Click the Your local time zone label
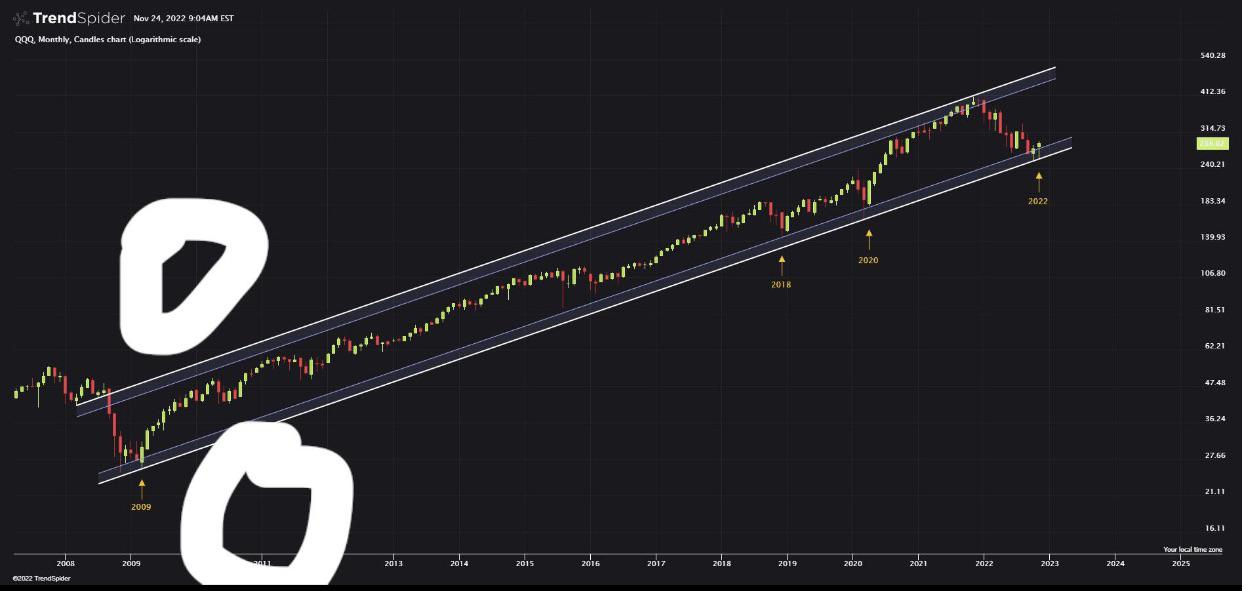This screenshot has height=591, width=1242. 1192,549
